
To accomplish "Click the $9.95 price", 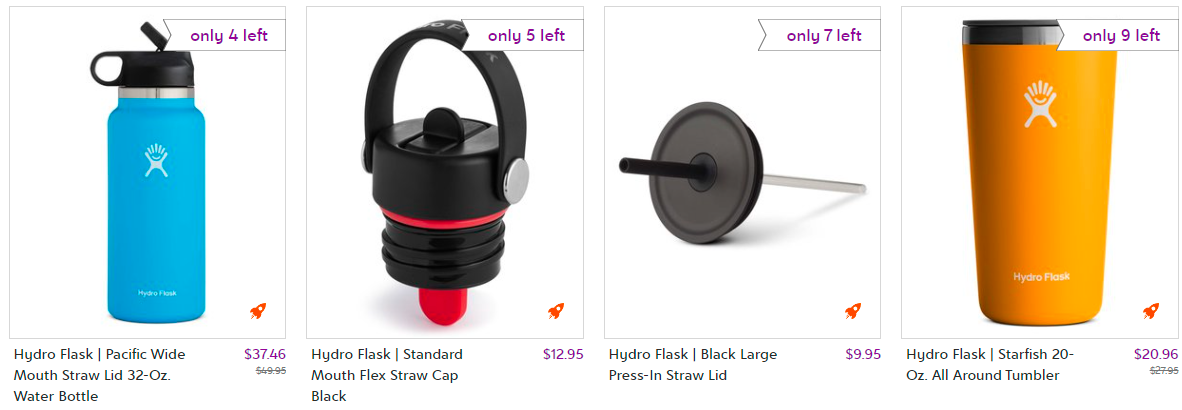I will tap(863, 354).
